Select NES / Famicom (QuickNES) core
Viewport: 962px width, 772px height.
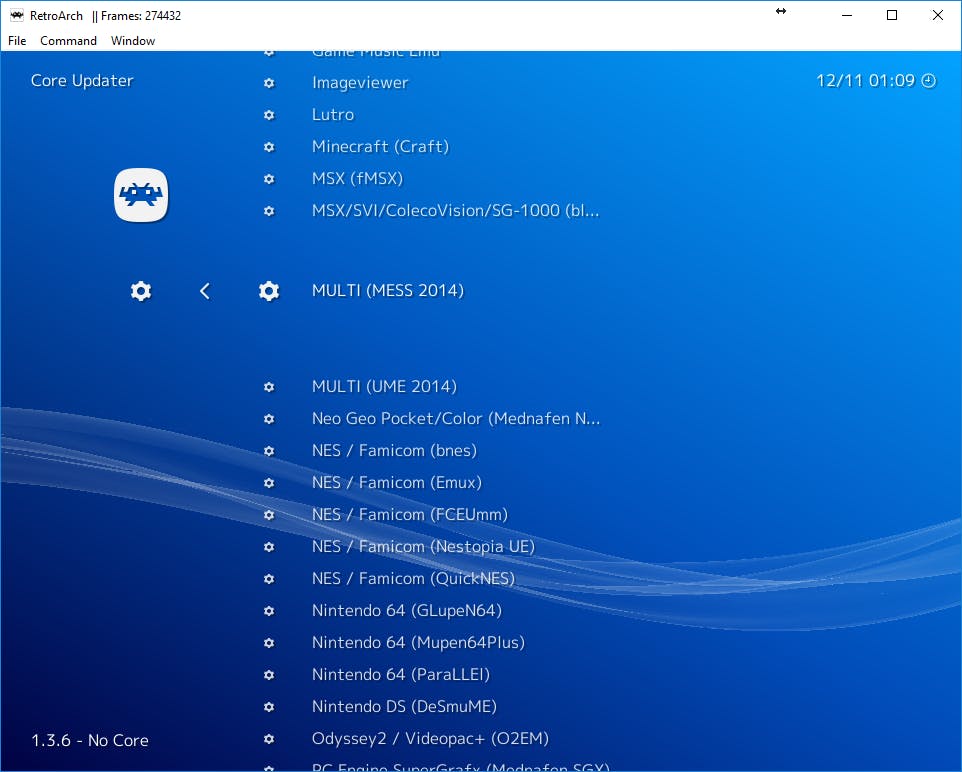pos(413,579)
